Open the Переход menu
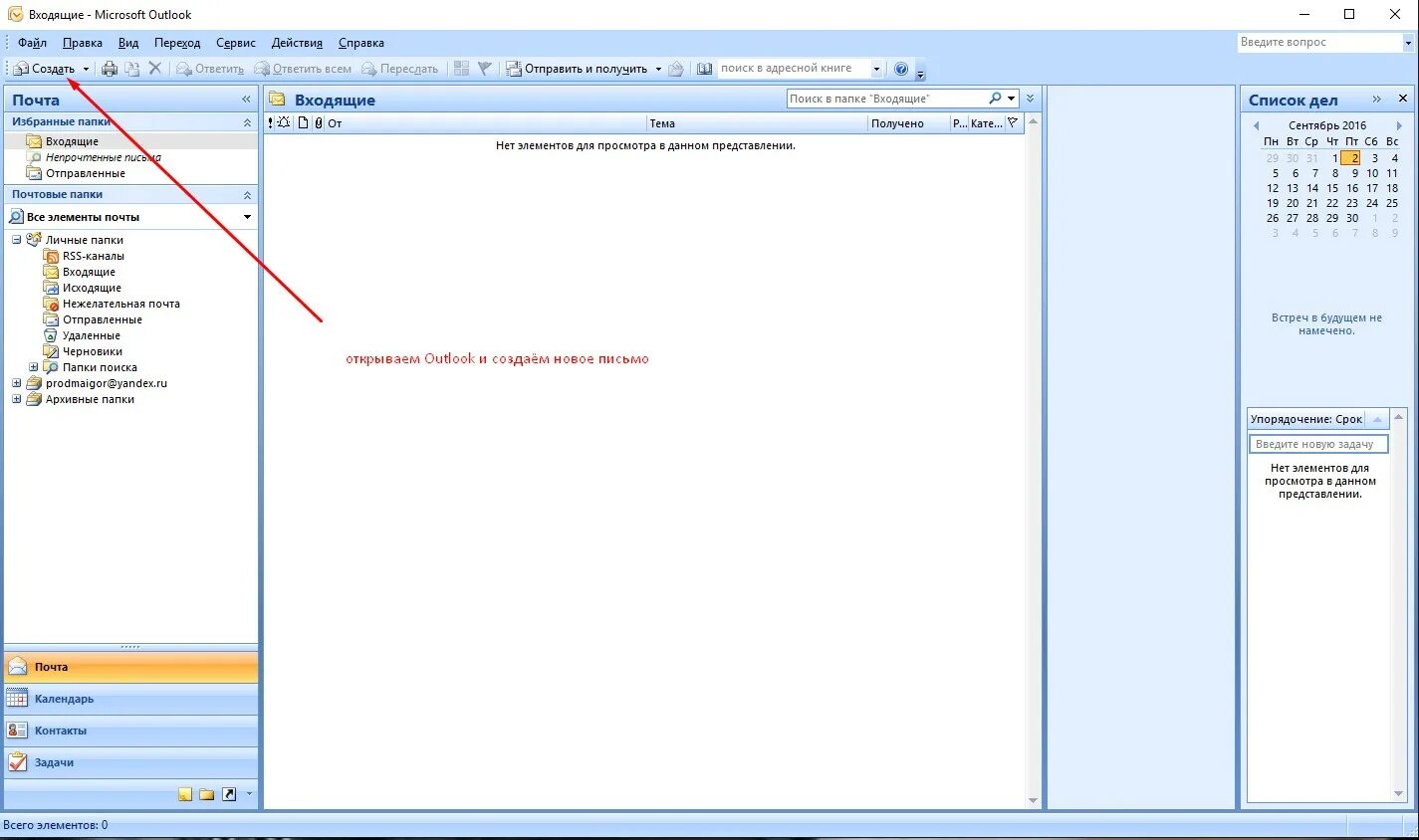This screenshot has height=840, width=1419. (x=177, y=43)
